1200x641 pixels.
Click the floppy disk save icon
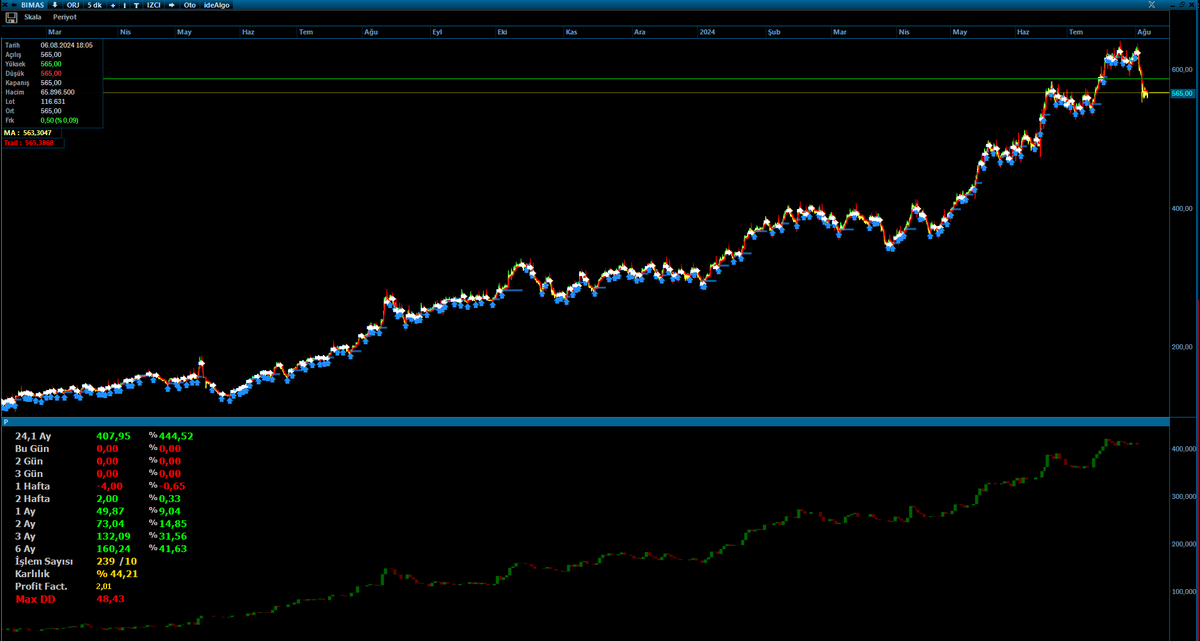pos(11,18)
